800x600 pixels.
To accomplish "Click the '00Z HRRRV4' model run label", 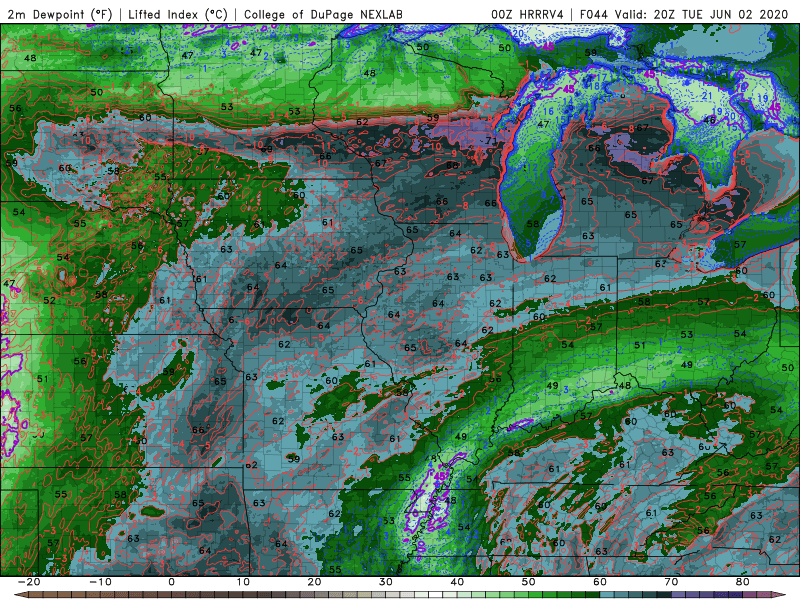I will tap(528, 14).
